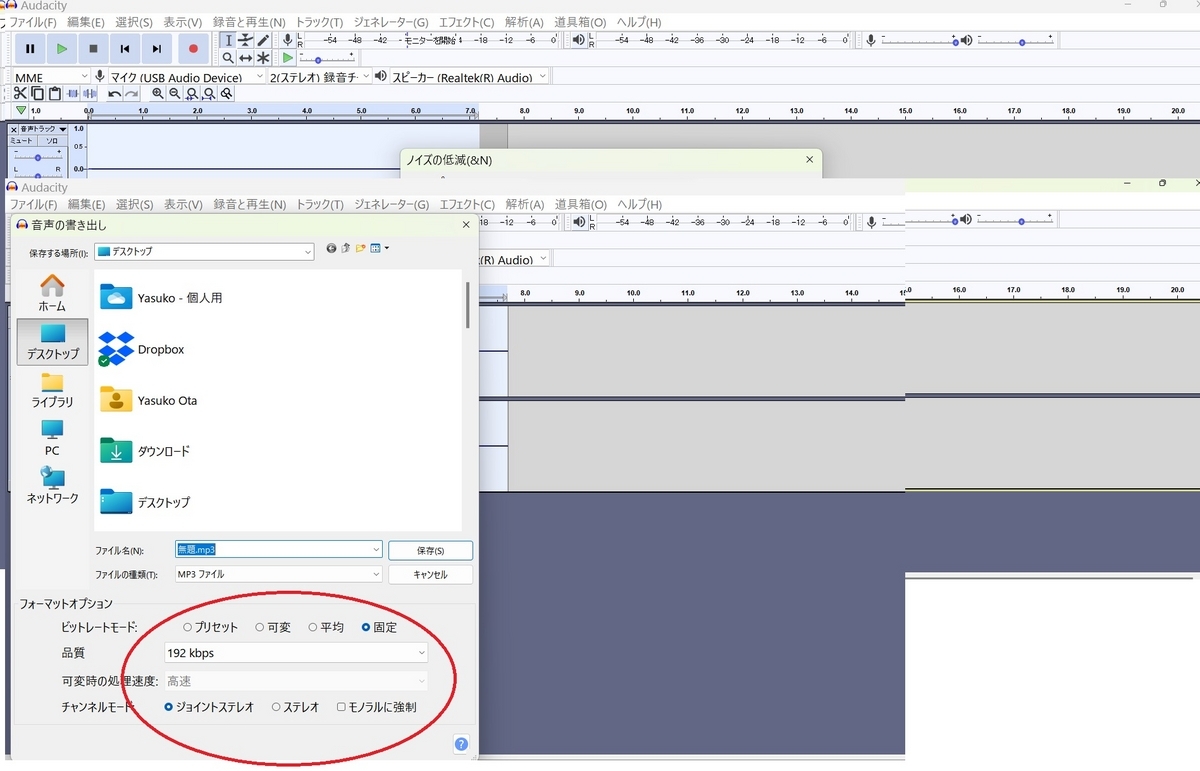This screenshot has width=1200, height=771.
Task: Click the Play-at-speed green button
Action: click(288, 58)
